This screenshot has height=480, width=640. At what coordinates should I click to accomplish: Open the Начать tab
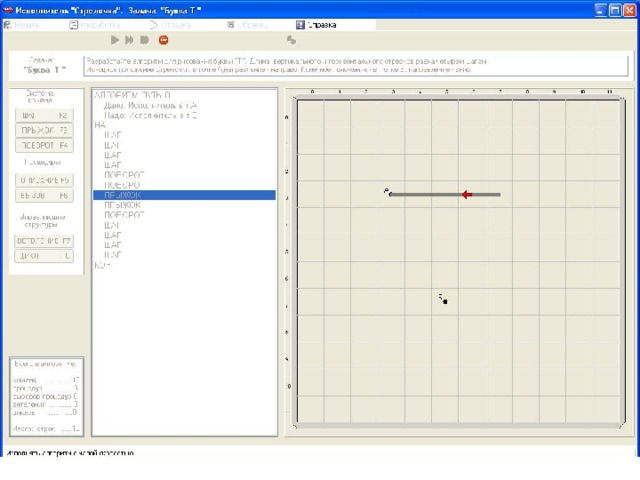(22, 25)
